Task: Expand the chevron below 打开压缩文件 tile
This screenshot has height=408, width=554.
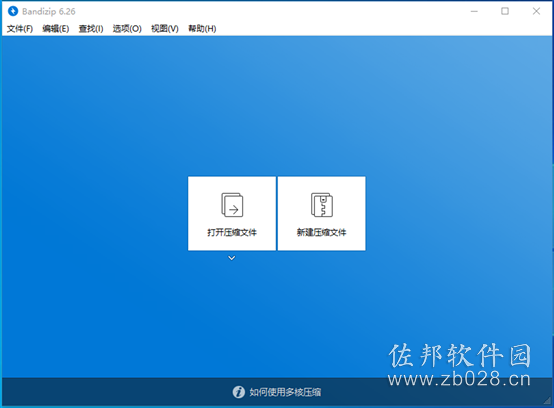Action: coord(231,258)
